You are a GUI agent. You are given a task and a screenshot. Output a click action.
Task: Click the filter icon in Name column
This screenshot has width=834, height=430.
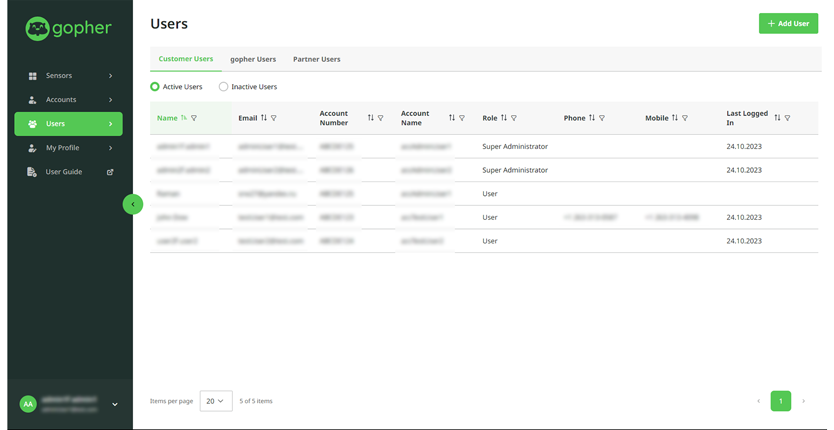click(194, 118)
